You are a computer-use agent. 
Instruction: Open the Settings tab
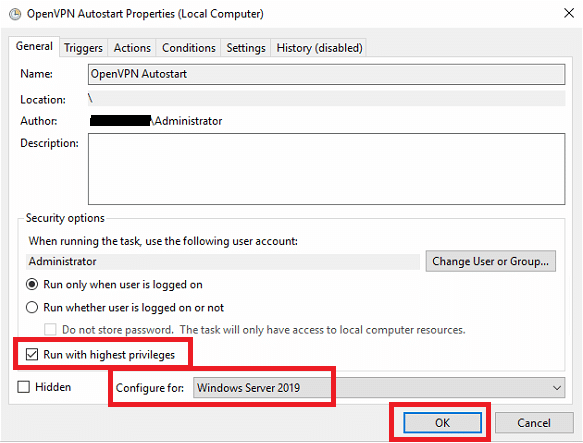(246, 48)
